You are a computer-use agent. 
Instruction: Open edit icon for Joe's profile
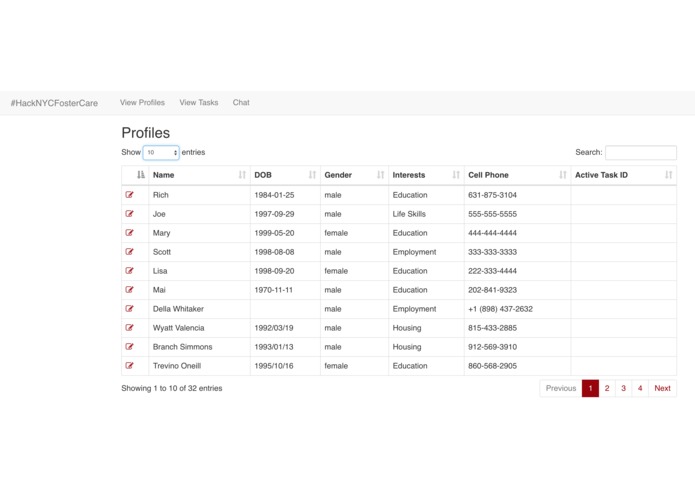coord(129,214)
